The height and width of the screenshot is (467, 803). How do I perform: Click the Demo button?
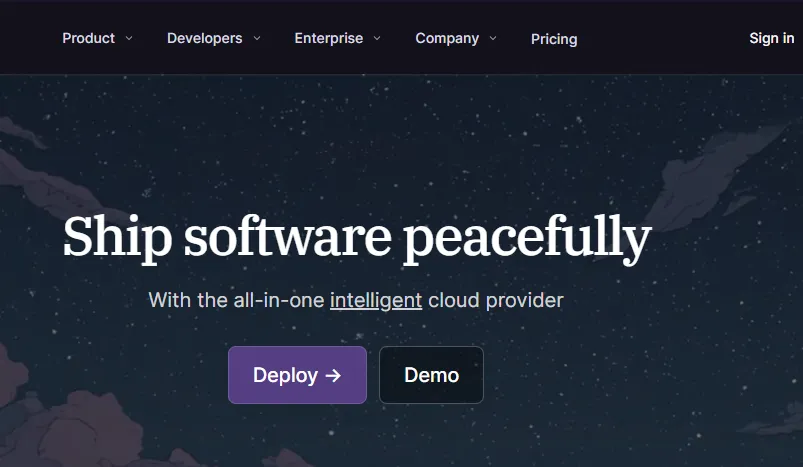click(431, 375)
